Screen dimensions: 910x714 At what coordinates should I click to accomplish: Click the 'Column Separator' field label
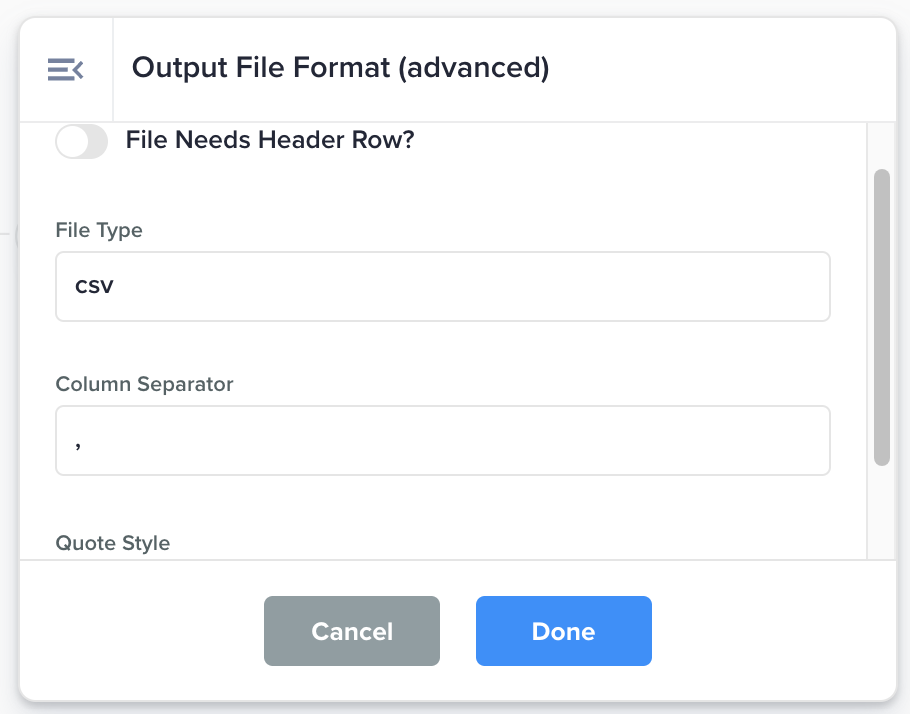pos(144,384)
